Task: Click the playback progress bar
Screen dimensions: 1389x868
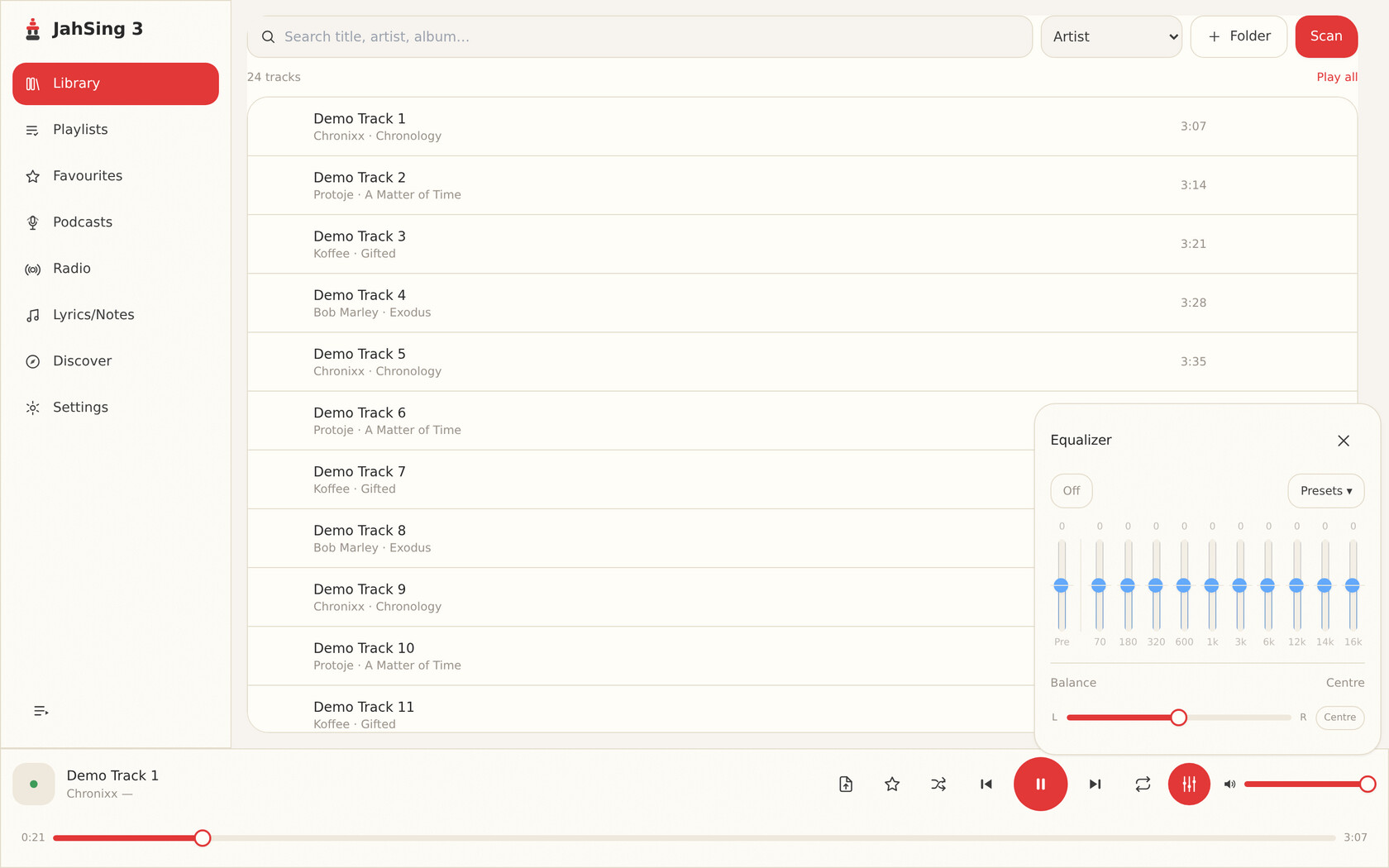Action: click(x=694, y=838)
